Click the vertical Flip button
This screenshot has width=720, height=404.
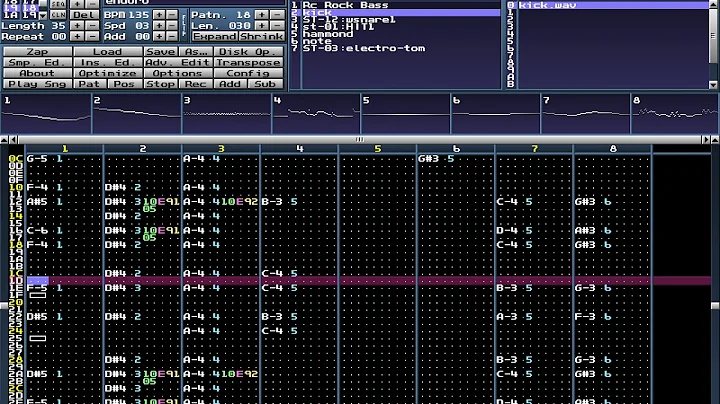[x=184, y=25]
